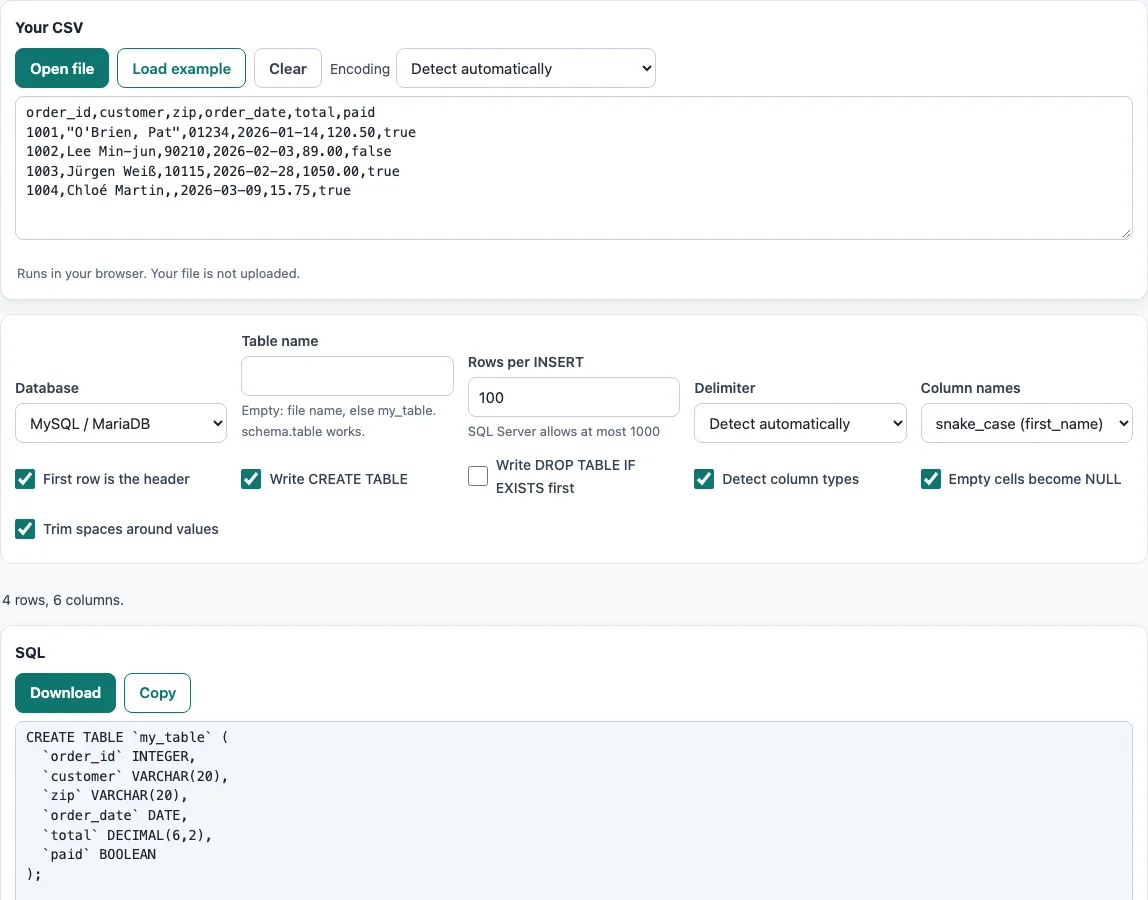This screenshot has height=900, width=1148.
Task: Click the CSV row for Chloé Martin
Action: click(x=189, y=190)
